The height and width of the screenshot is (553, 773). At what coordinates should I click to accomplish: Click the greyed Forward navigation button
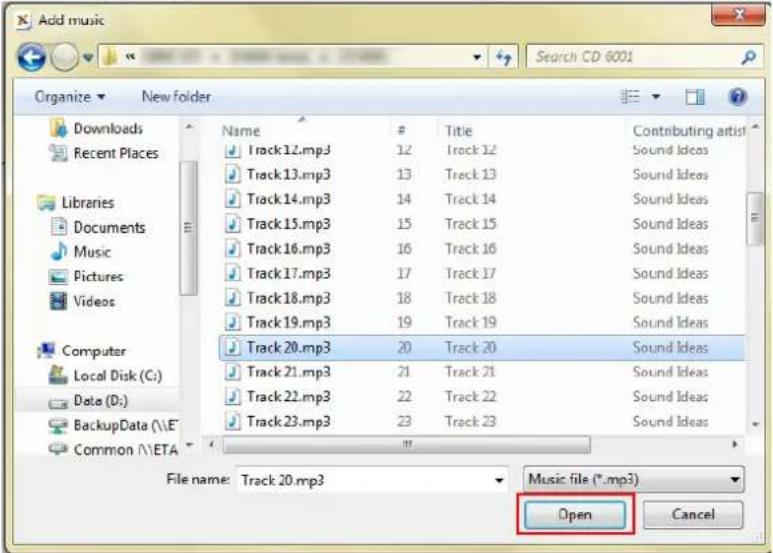pos(64,58)
